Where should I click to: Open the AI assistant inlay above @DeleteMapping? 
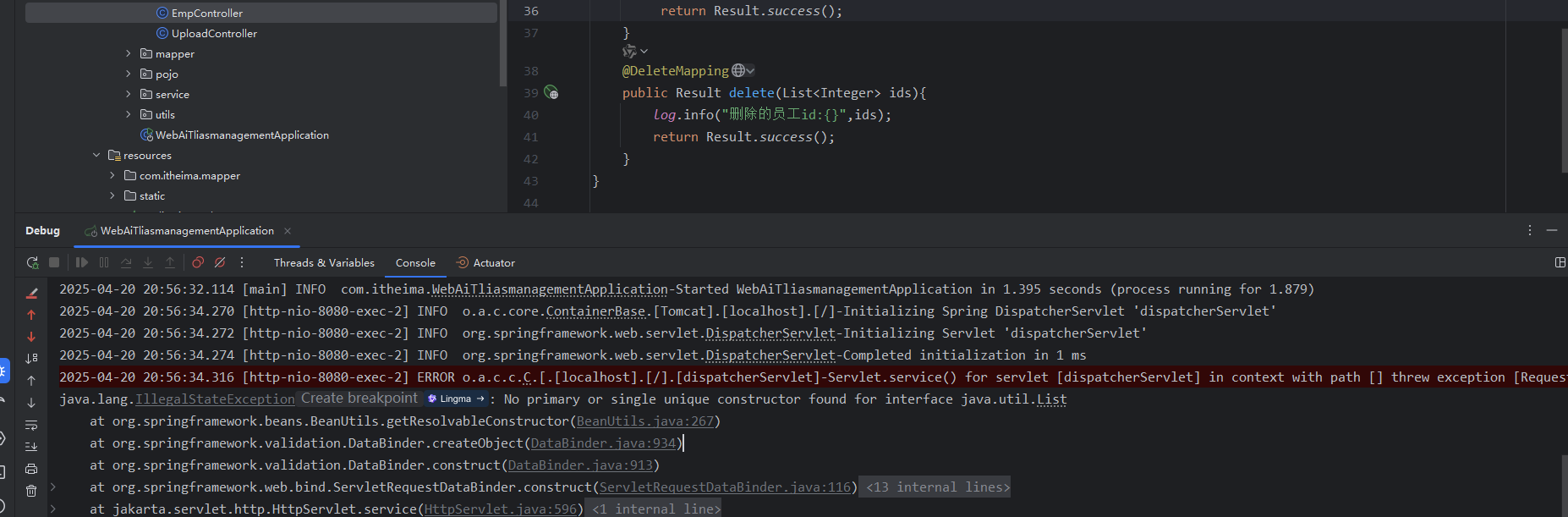tap(634, 52)
